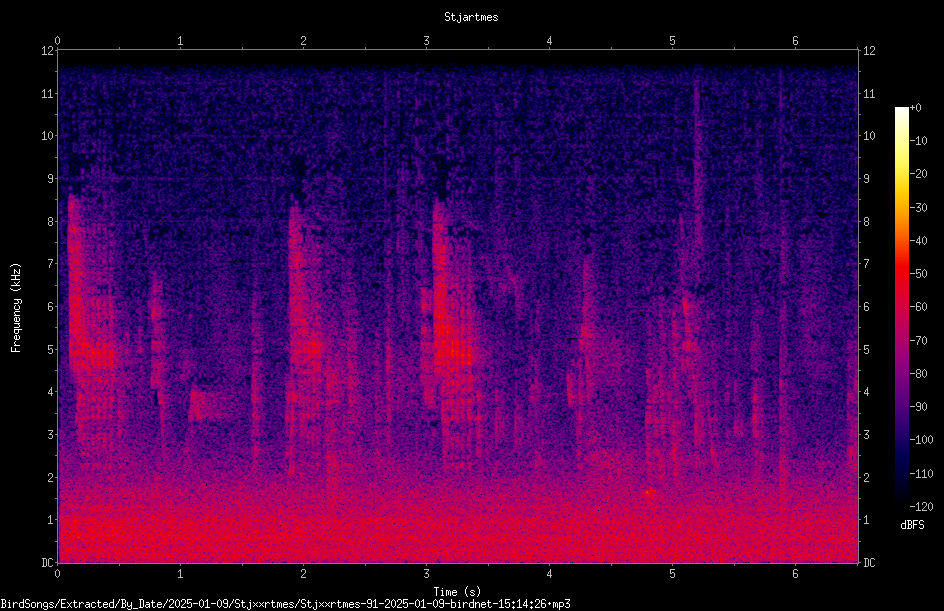Click the 5 second mark on top axis
Image resolution: width=944 pixels, height=611 pixels.
tap(672, 41)
